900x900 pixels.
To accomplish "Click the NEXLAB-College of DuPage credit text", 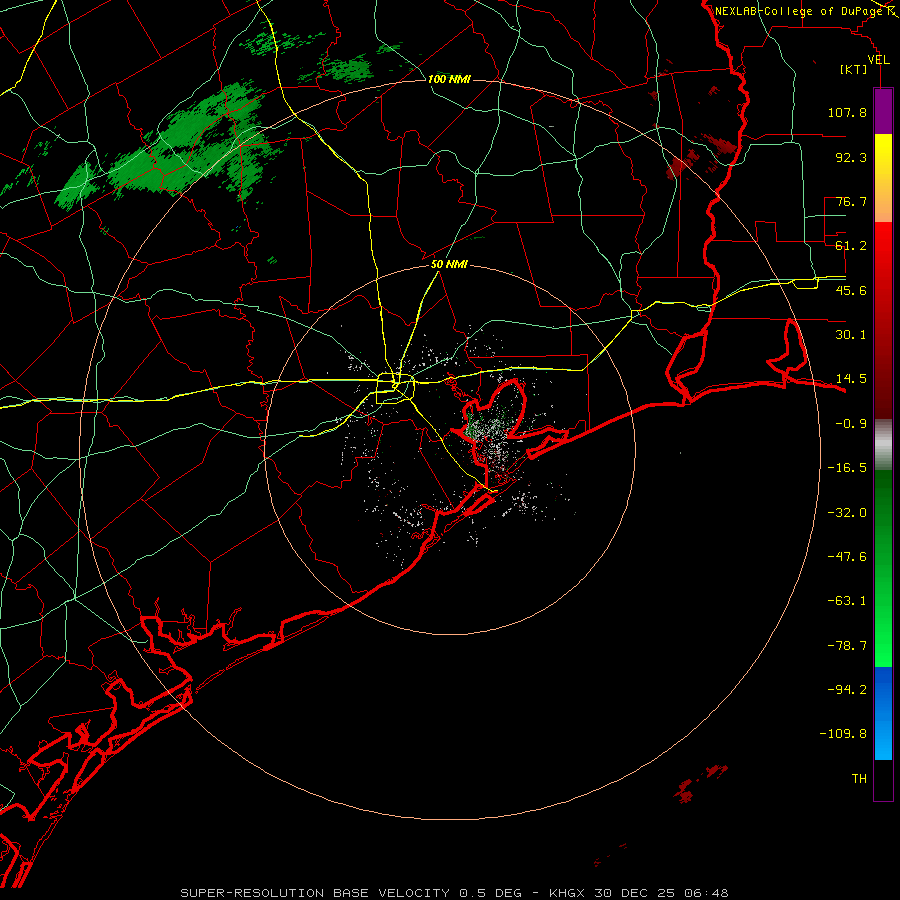I will (798, 11).
